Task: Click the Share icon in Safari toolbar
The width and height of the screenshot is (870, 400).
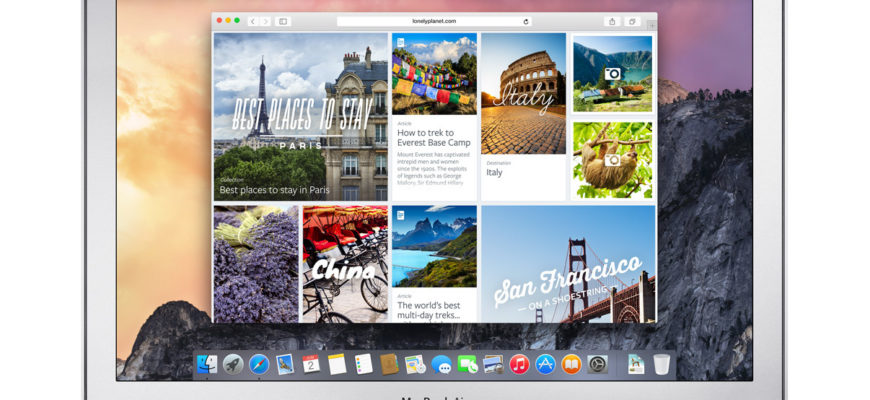Action: click(x=611, y=21)
